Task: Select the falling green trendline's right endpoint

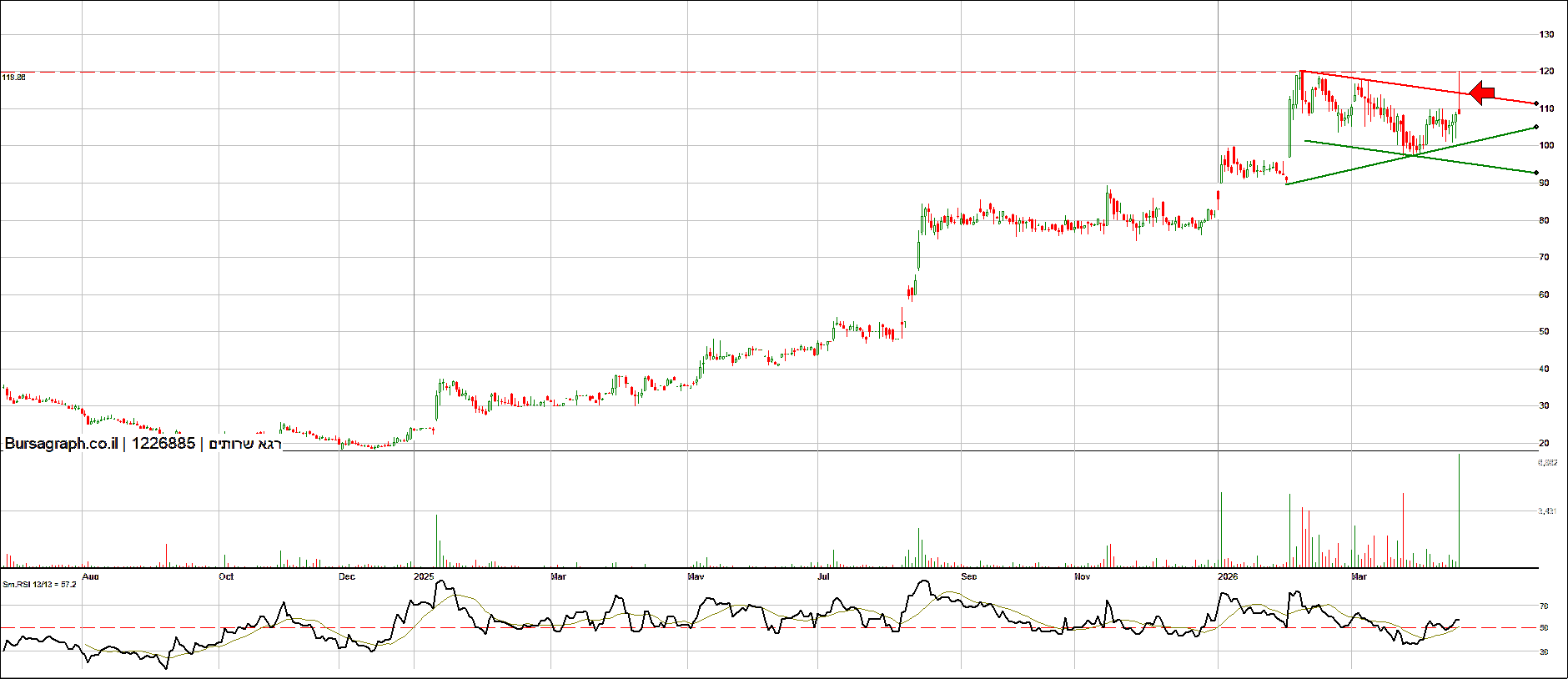Action: coord(1535,173)
